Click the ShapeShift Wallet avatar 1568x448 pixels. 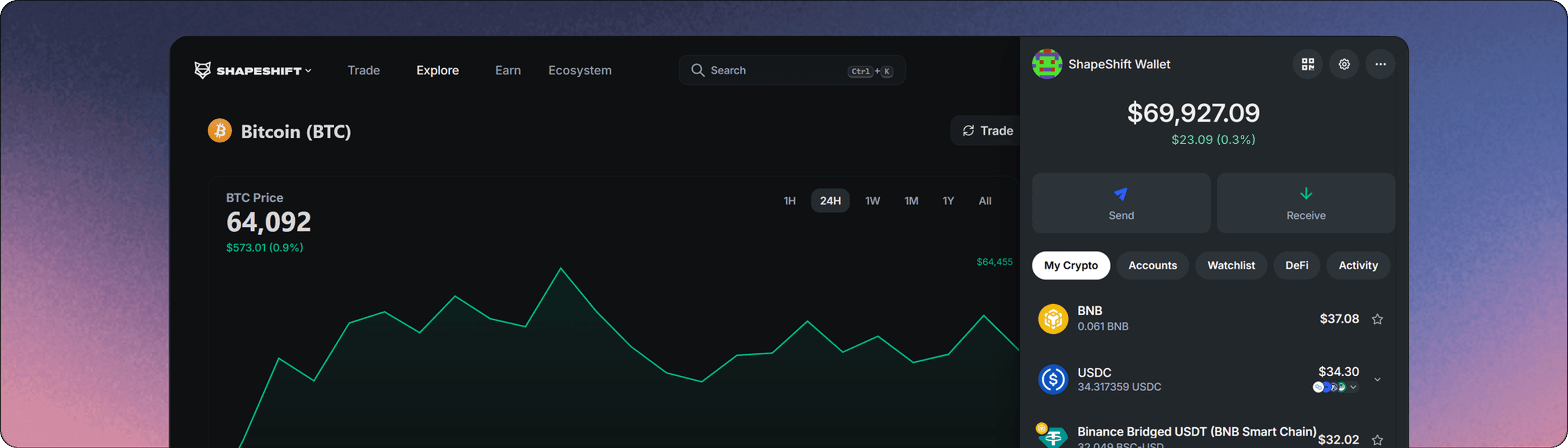coord(1046,64)
